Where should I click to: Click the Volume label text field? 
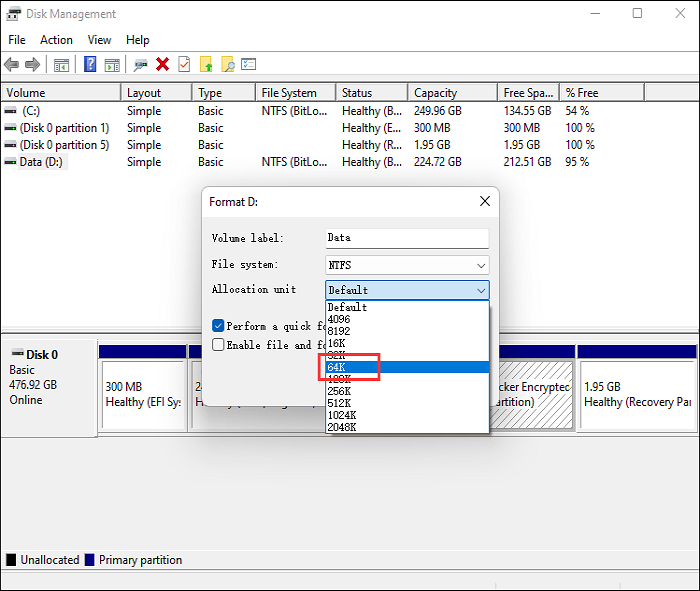407,238
